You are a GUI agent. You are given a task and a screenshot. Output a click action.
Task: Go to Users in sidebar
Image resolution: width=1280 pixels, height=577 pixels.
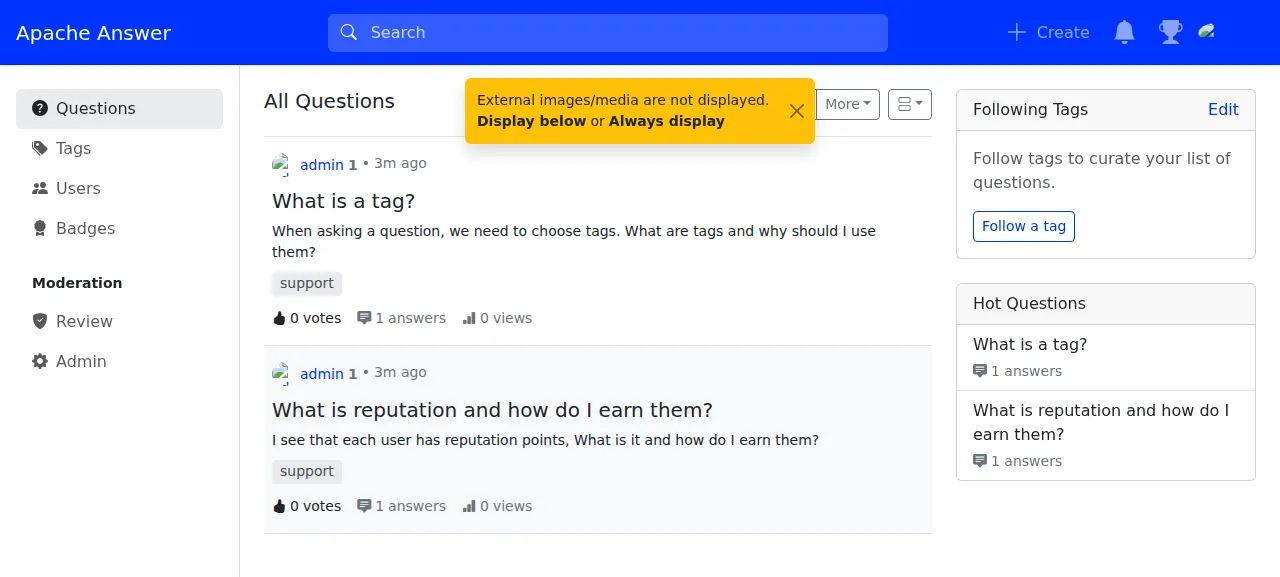coord(119,188)
